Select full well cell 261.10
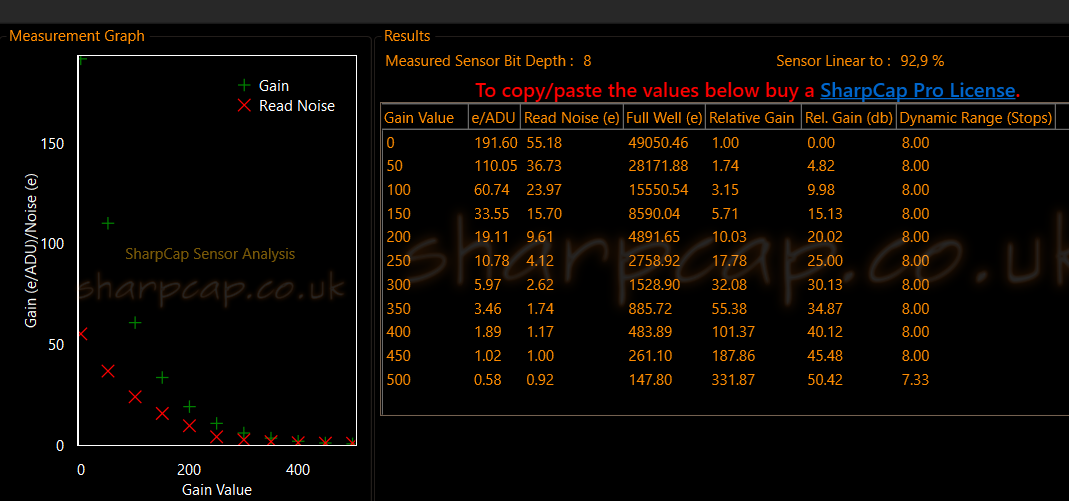 650,356
